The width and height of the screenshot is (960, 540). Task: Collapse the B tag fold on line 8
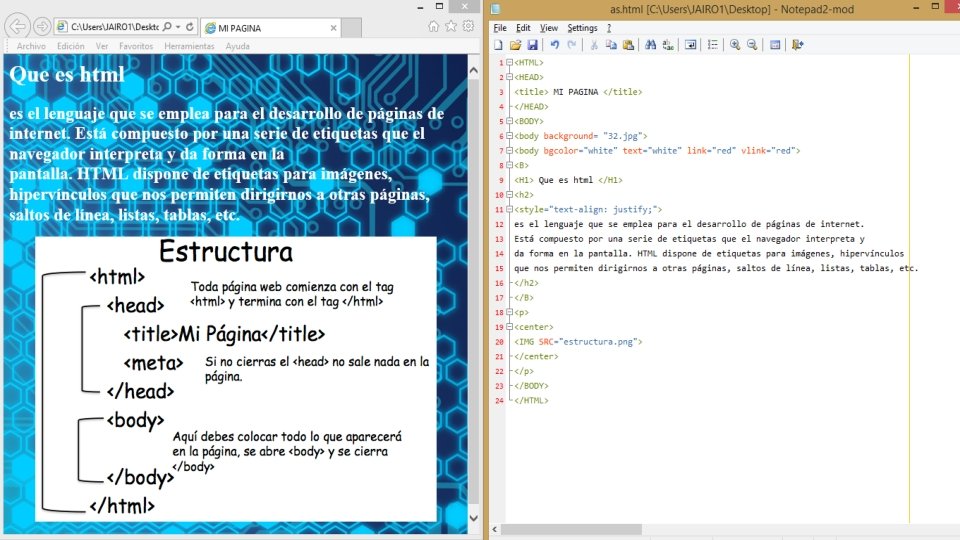pos(509,165)
